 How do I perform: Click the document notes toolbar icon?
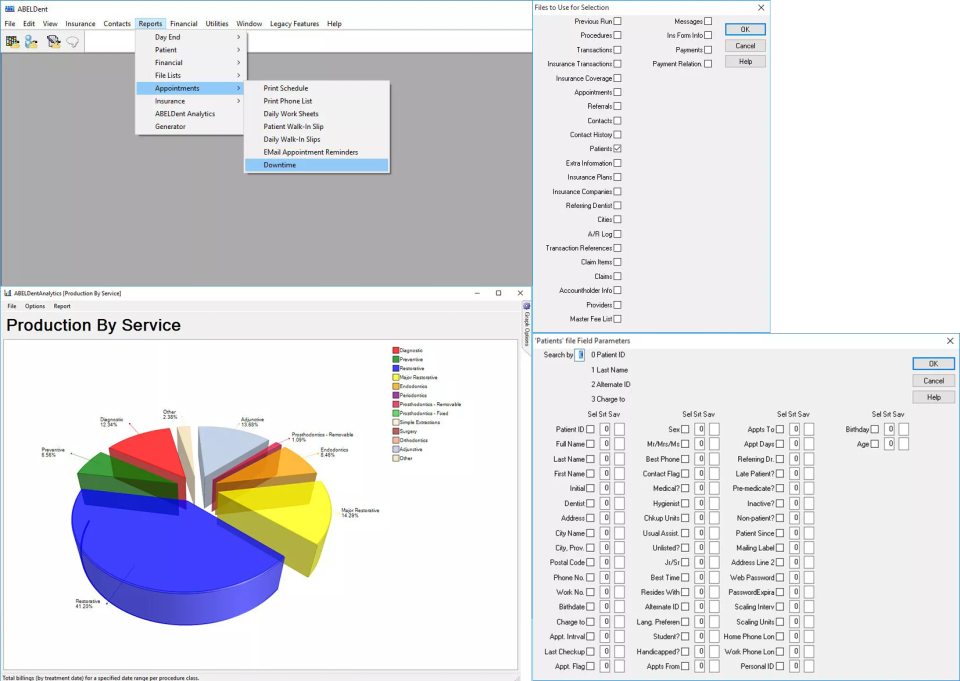pos(54,42)
